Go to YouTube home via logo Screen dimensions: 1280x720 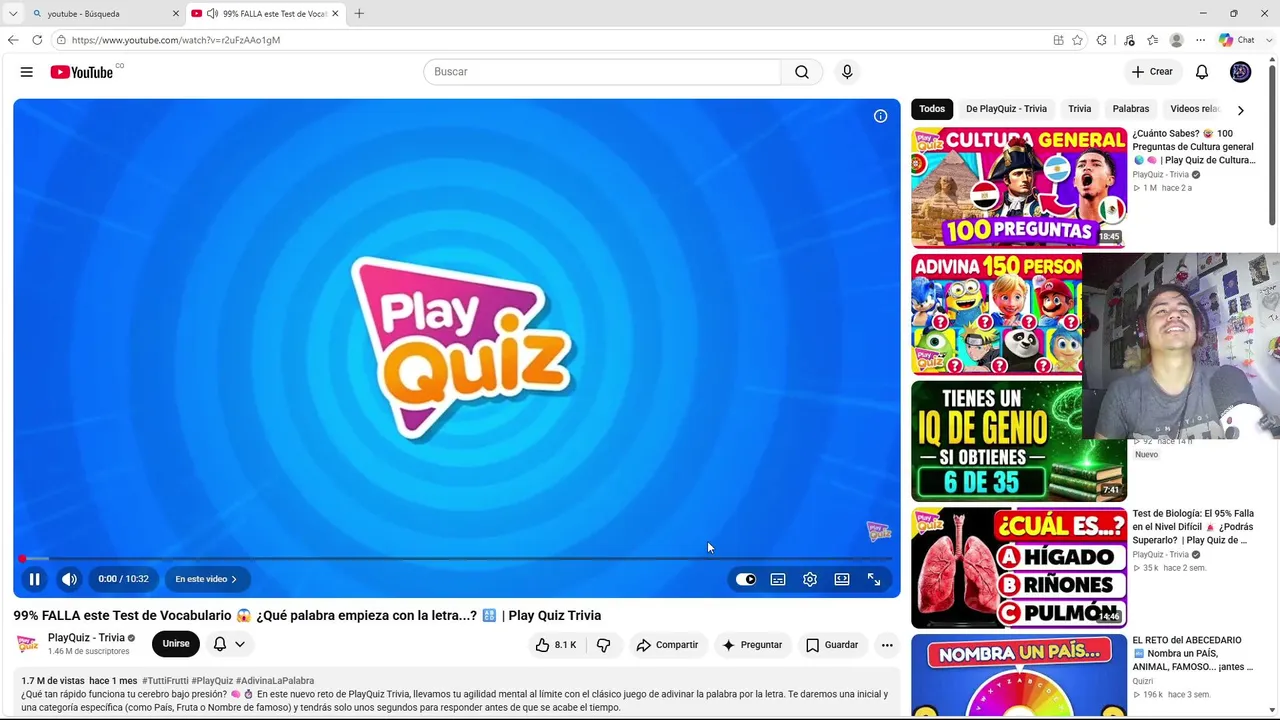pyautogui.click(x=82, y=72)
